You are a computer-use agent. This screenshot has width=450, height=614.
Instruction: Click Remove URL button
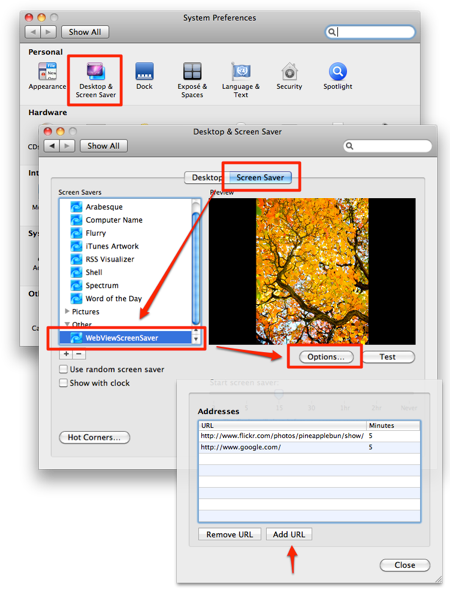click(230, 534)
